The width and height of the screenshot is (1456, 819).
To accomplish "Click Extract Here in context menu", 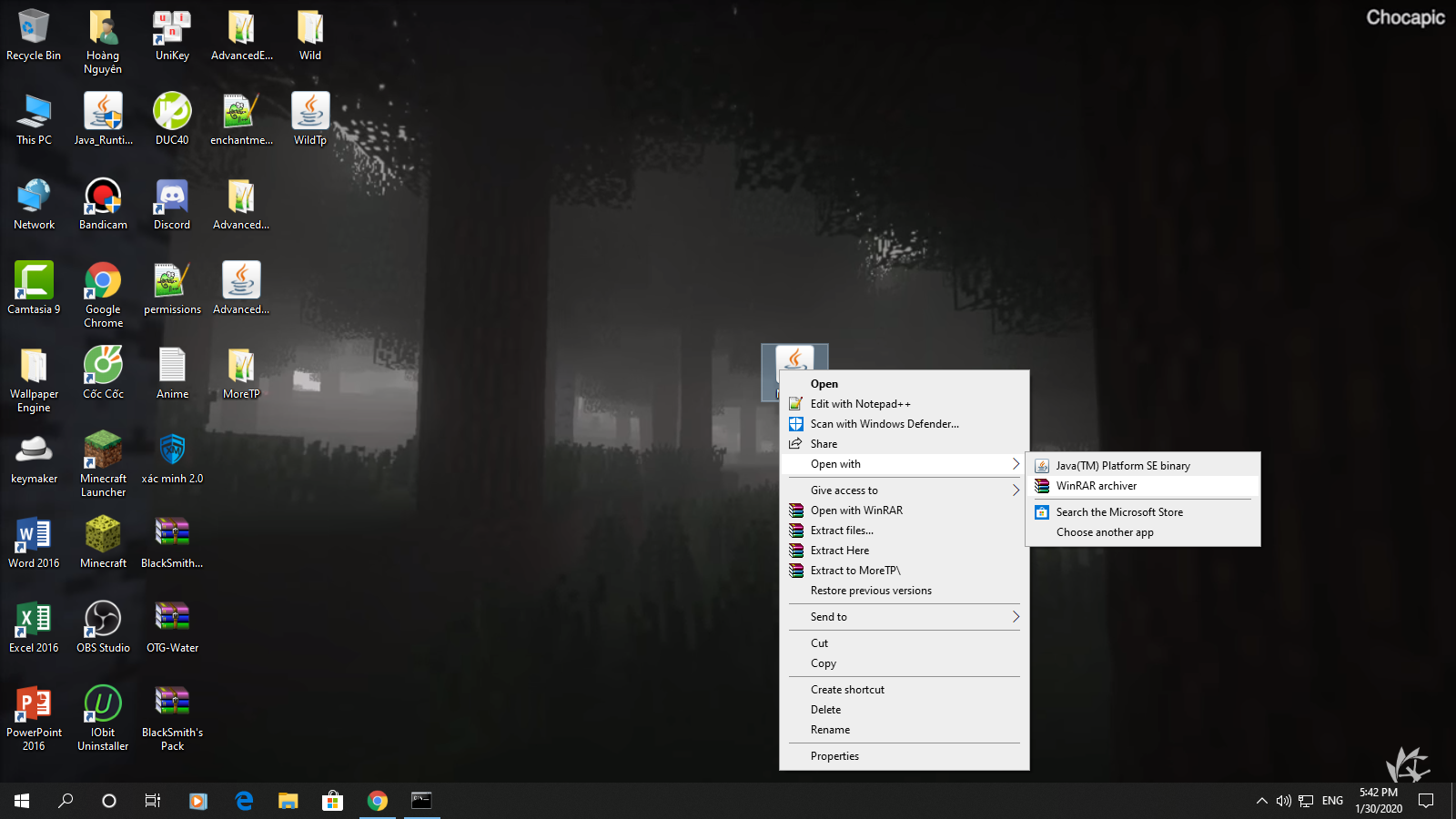I will (839, 551).
